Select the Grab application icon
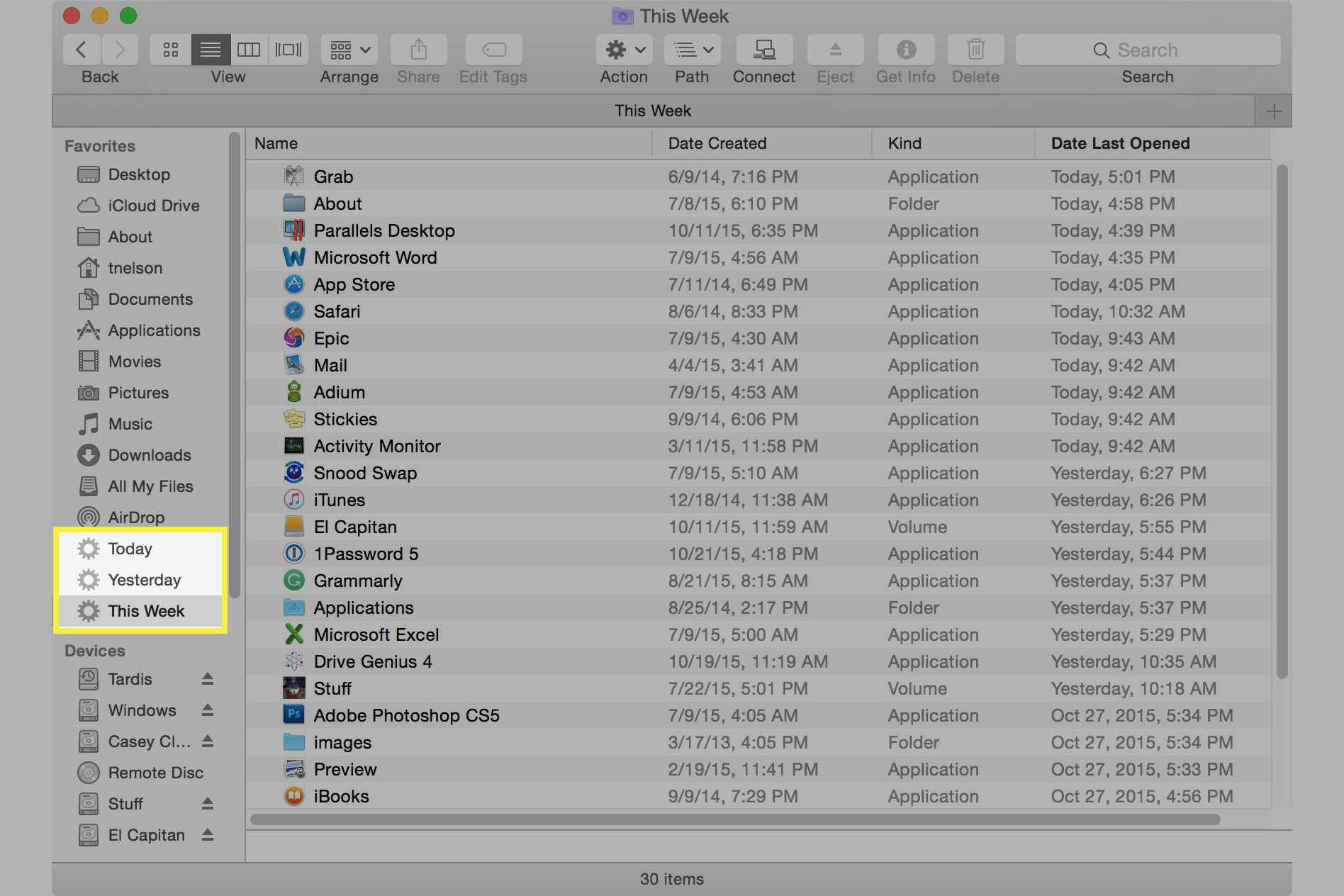This screenshot has width=1344, height=896. (x=293, y=176)
